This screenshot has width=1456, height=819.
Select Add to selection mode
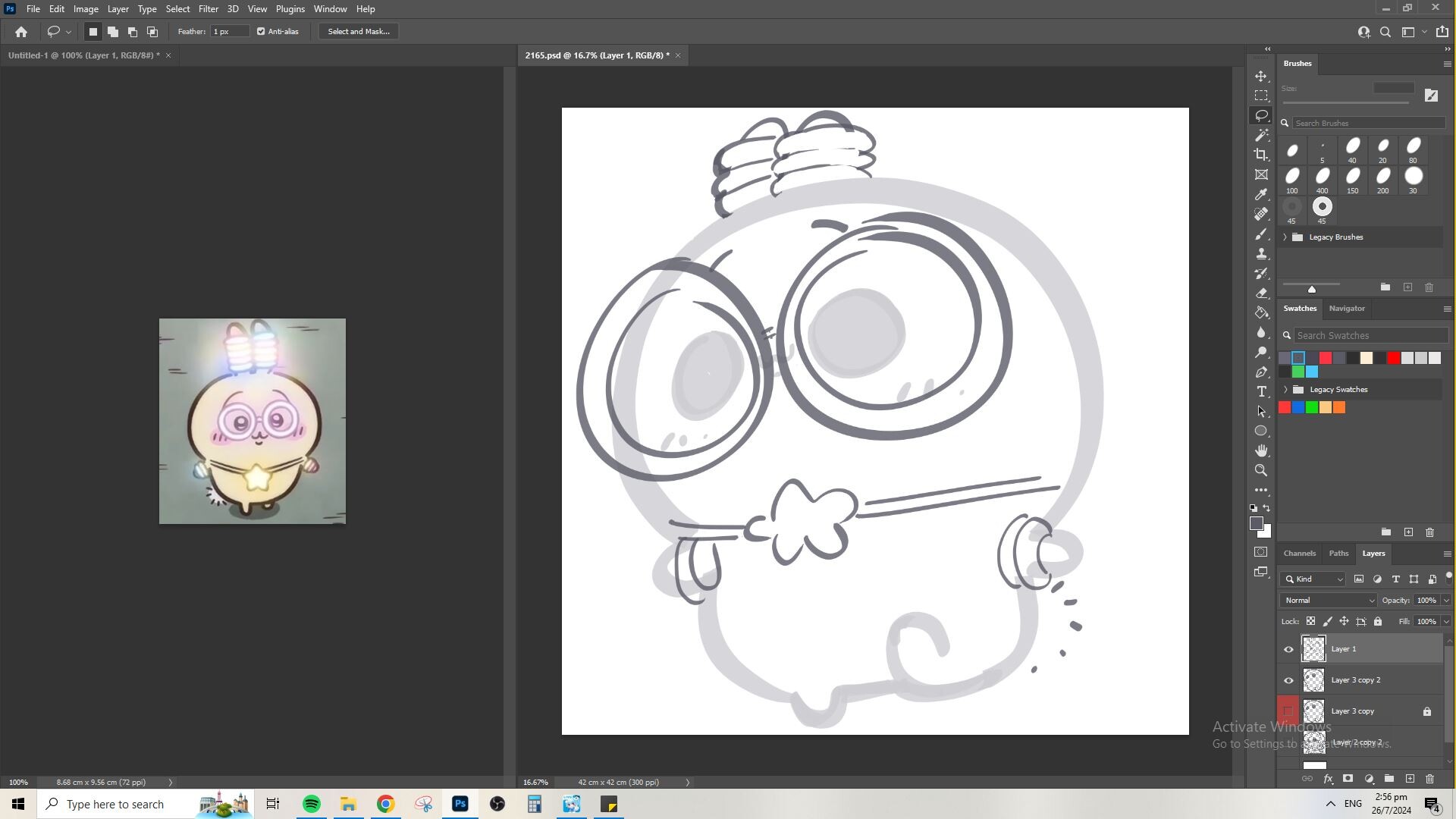pyautogui.click(x=113, y=32)
